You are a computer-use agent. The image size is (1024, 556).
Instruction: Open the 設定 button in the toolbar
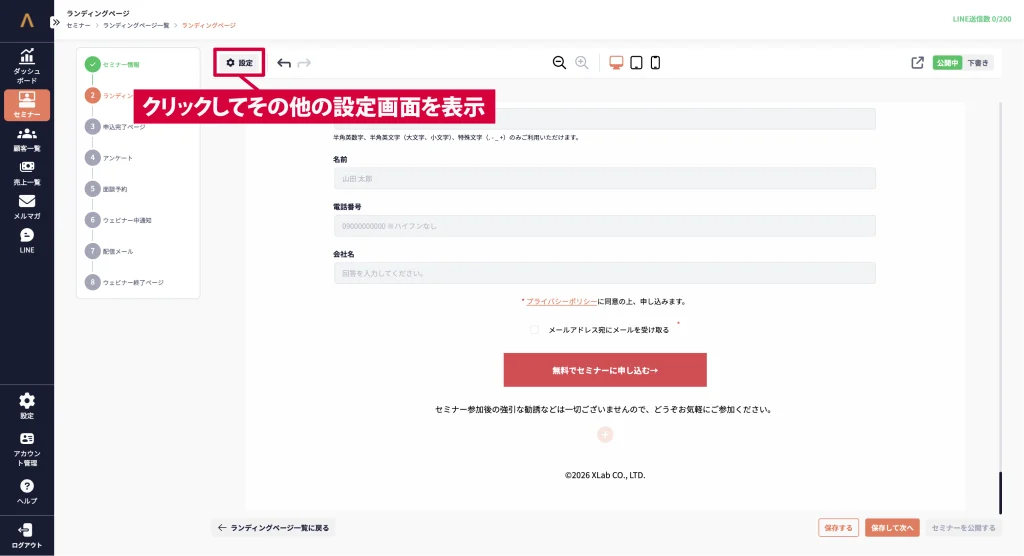point(239,63)
